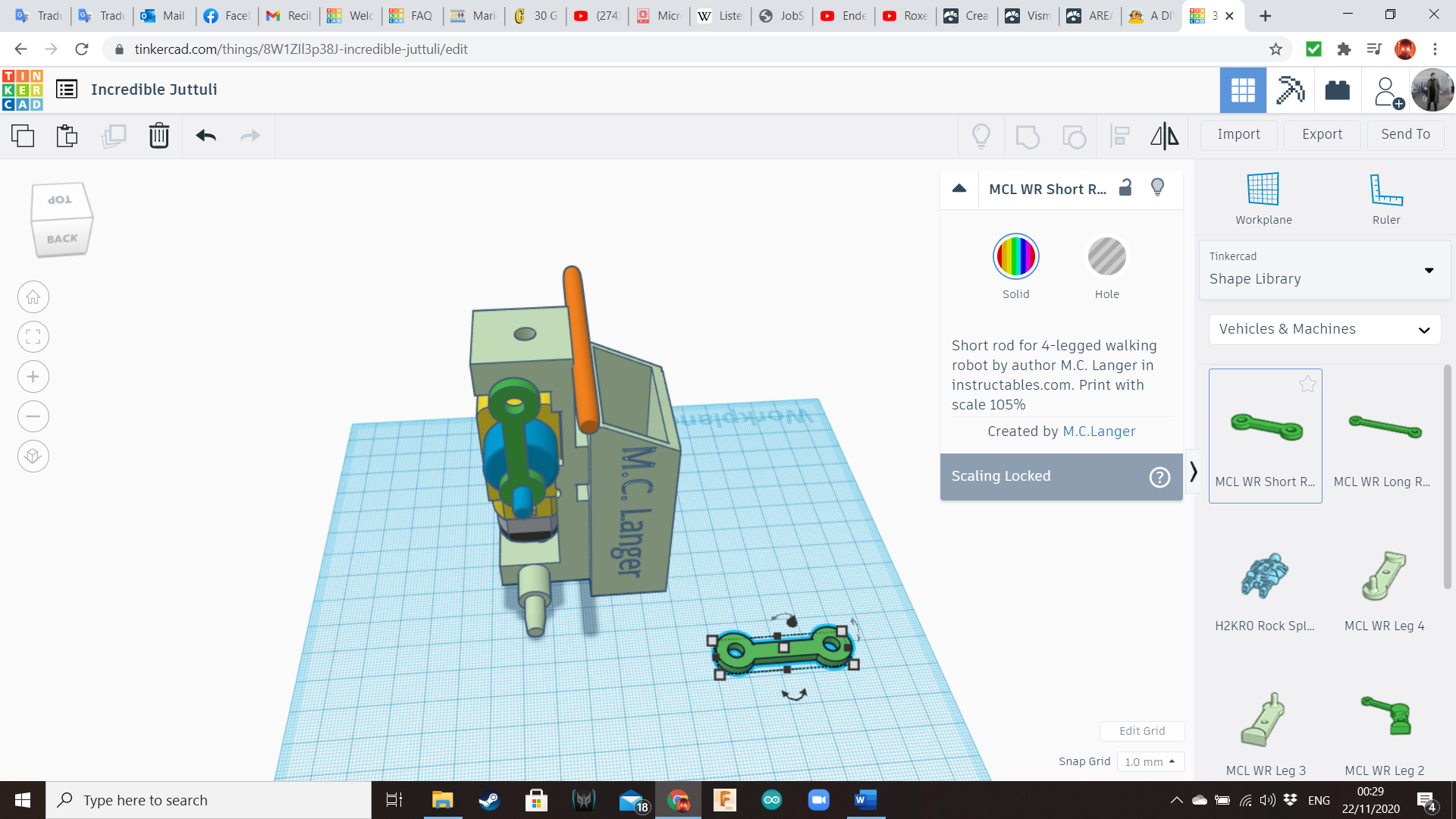Toggle shape visibility lightbulb in inspector
The image size is (1456, 819).
1157,188
